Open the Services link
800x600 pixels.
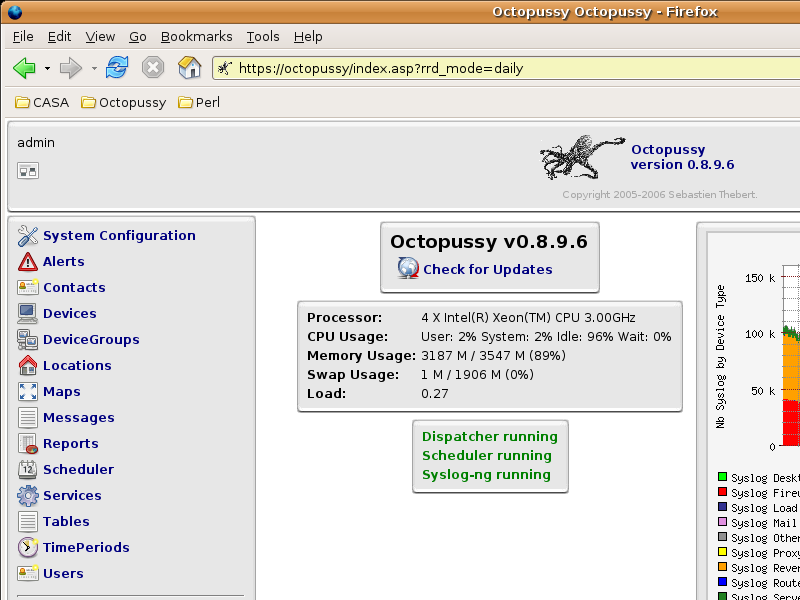pyautogui.click(x=72, y=495)
